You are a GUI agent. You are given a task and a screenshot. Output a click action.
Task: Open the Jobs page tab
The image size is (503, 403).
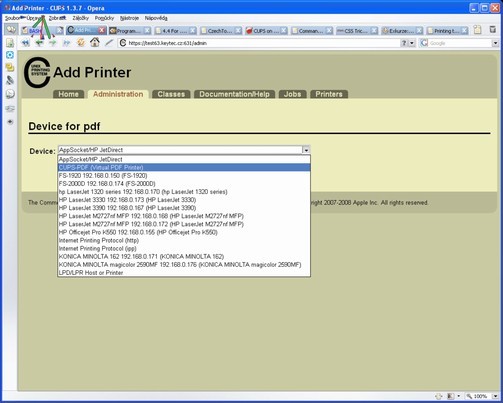(292, 94)
